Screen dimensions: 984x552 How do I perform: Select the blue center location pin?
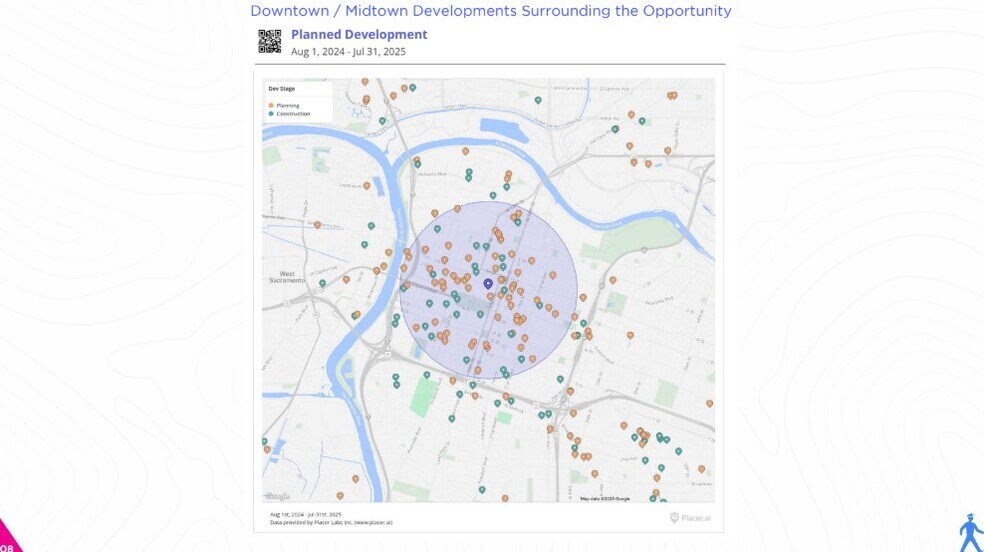pos(488,283)
